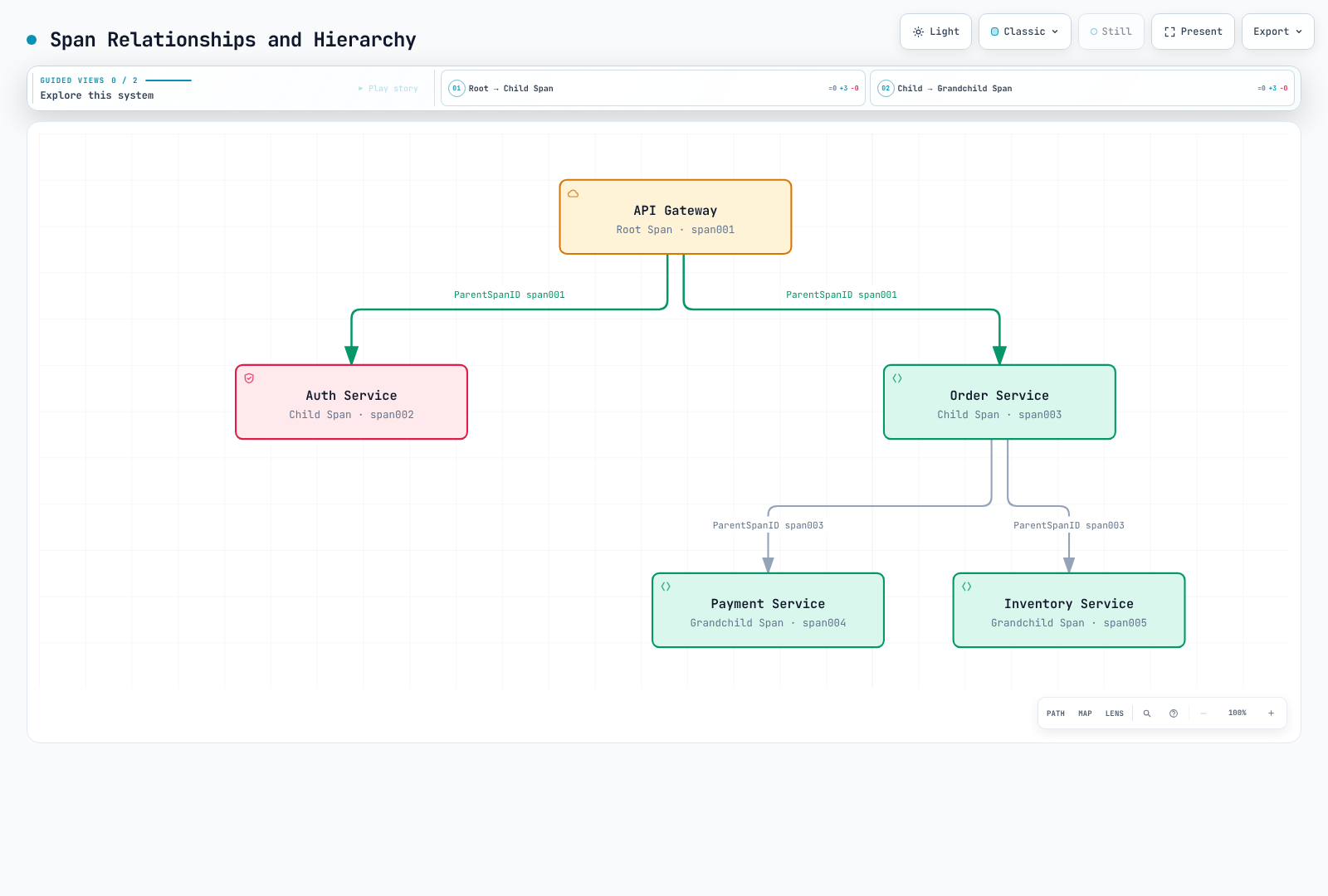Click ParentSpanID span001 label toward Order Service

pos(842,295)
